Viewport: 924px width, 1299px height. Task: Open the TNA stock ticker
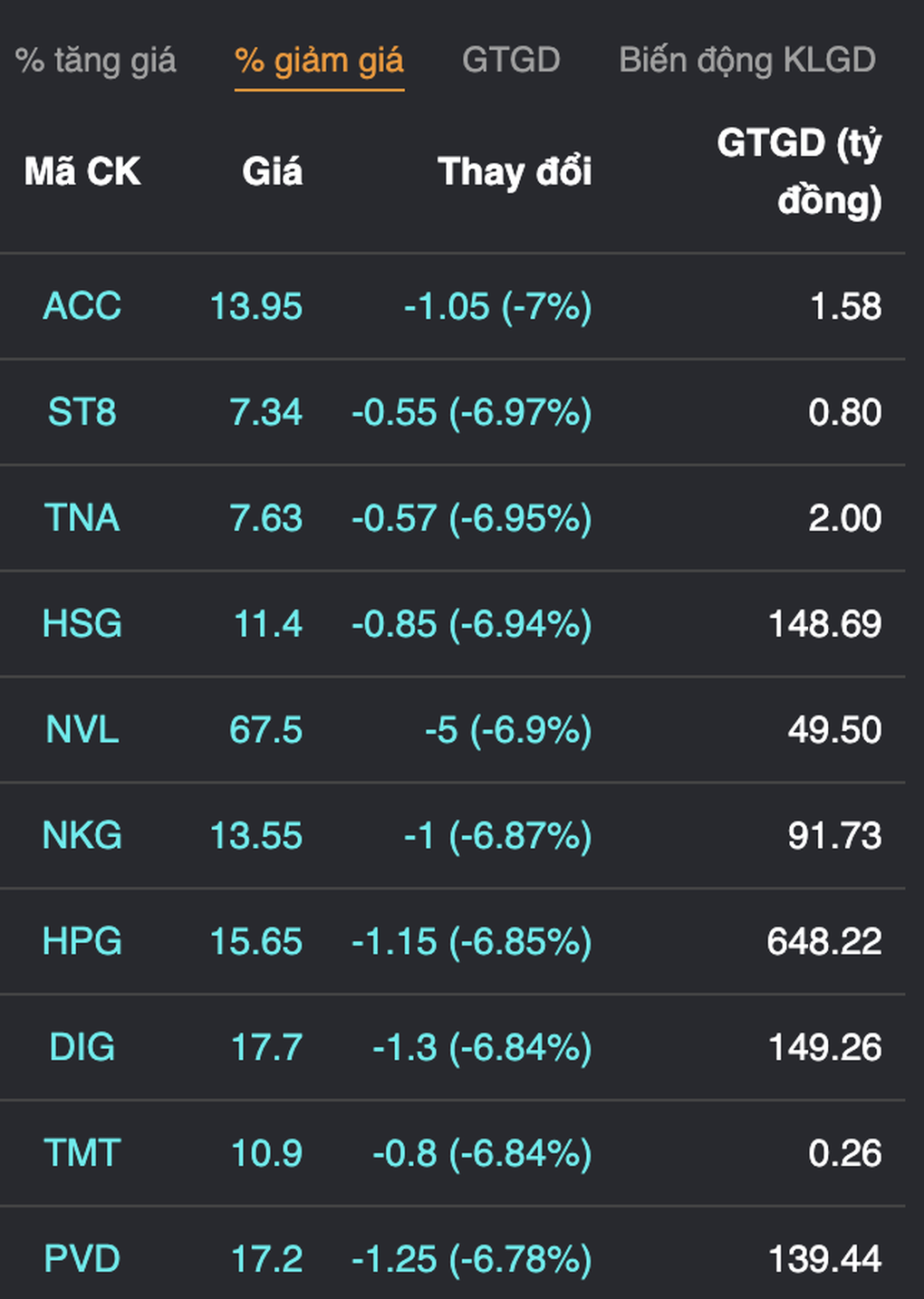pos(82,518)
